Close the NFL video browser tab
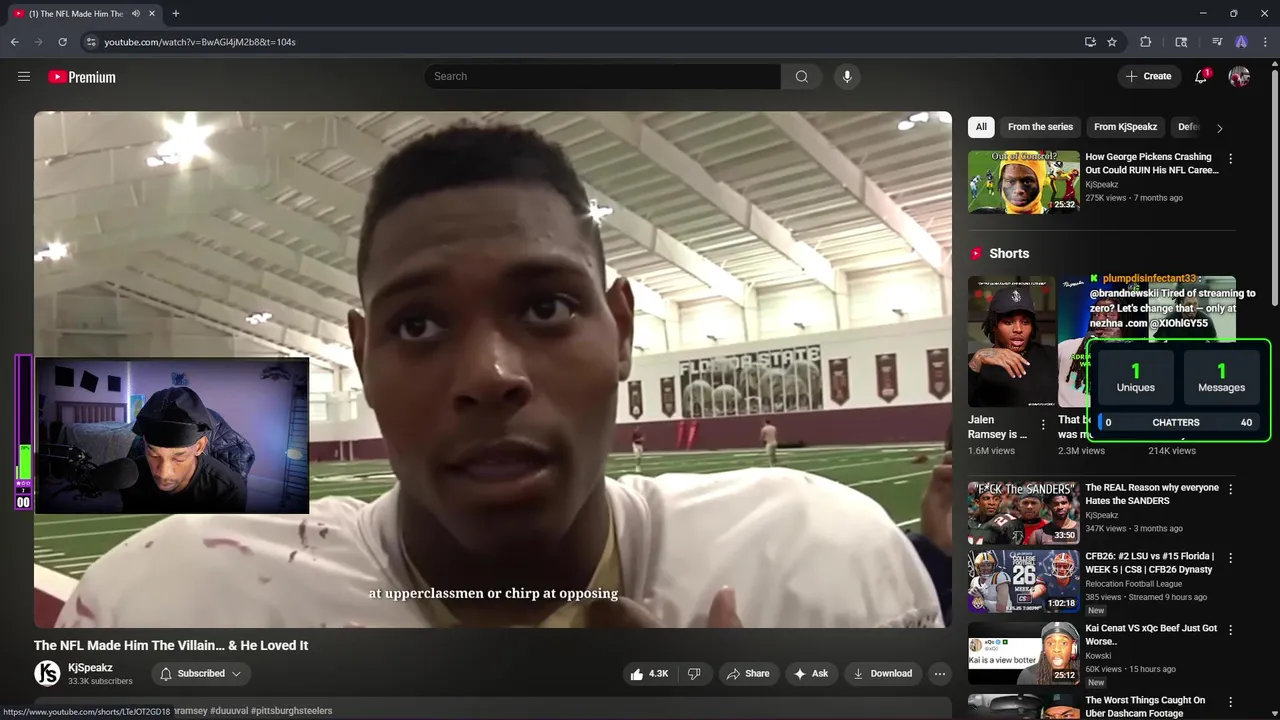Viewport: 1280px width, 720px height. (x=152, y=13)
